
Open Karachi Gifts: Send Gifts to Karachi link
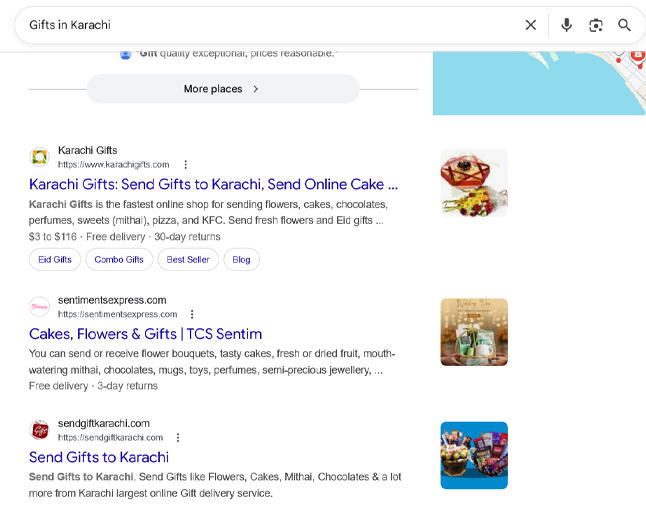point(213,184)
